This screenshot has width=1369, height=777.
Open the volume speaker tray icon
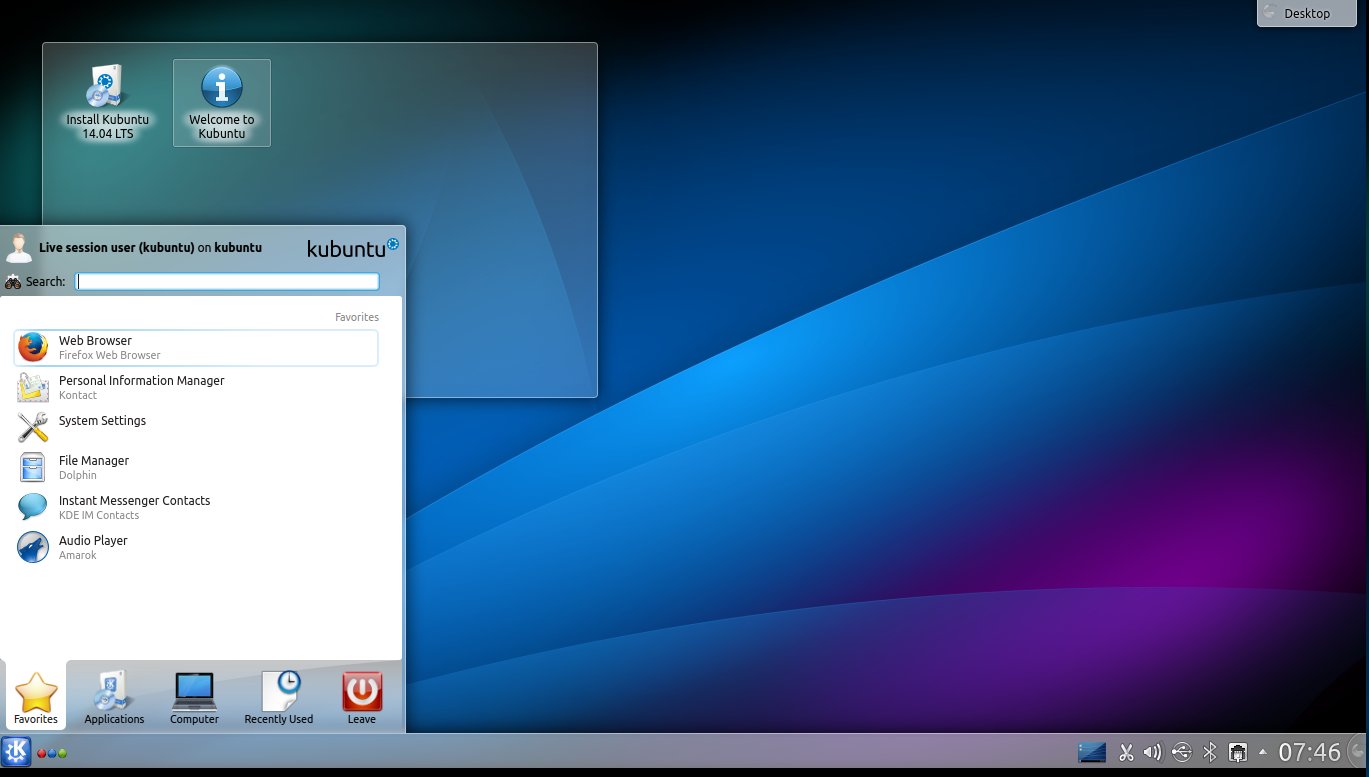click(x=1153, y=752)
